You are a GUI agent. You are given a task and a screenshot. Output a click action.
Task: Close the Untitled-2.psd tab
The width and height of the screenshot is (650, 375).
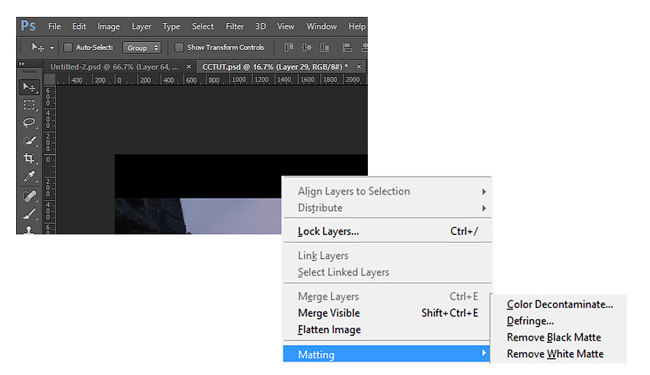tap(189, 67)
